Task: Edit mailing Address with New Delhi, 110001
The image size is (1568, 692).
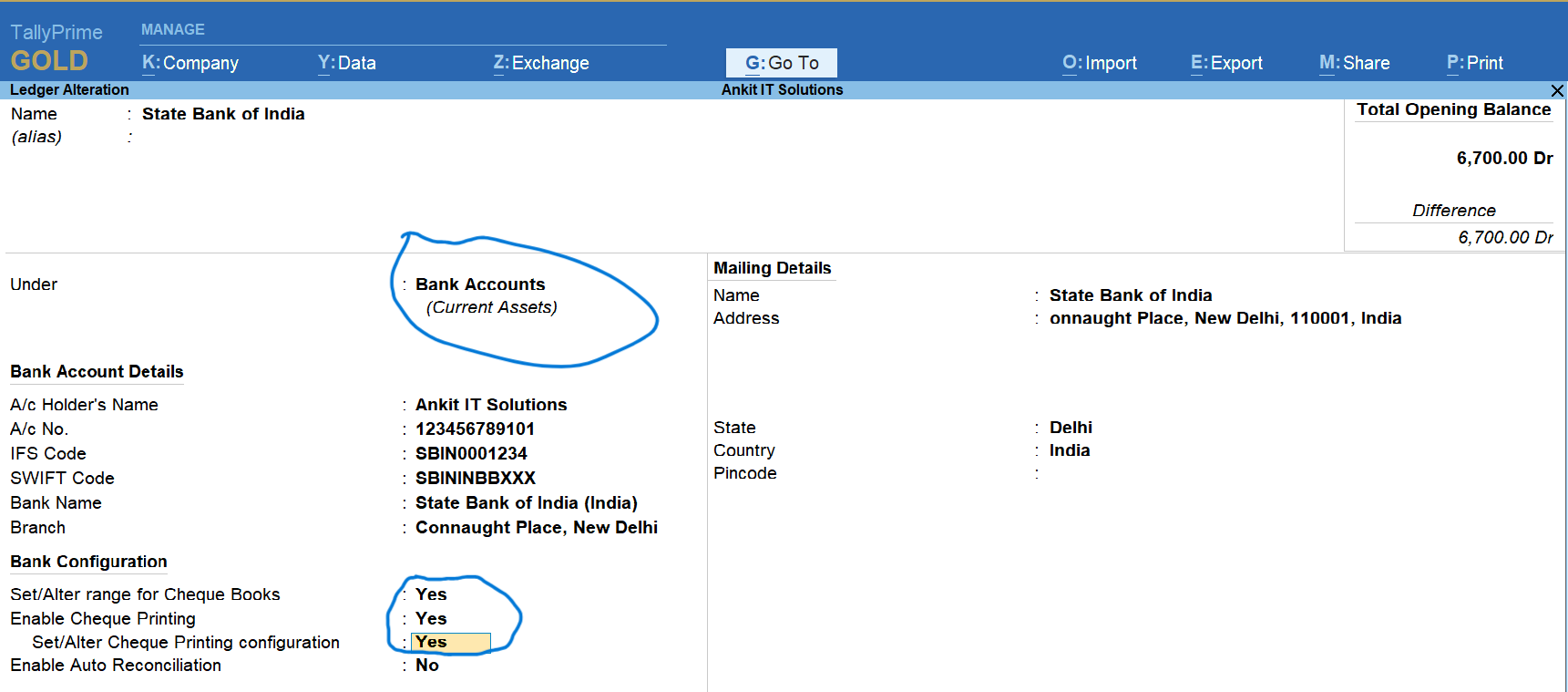Action: coord(1225,318)
